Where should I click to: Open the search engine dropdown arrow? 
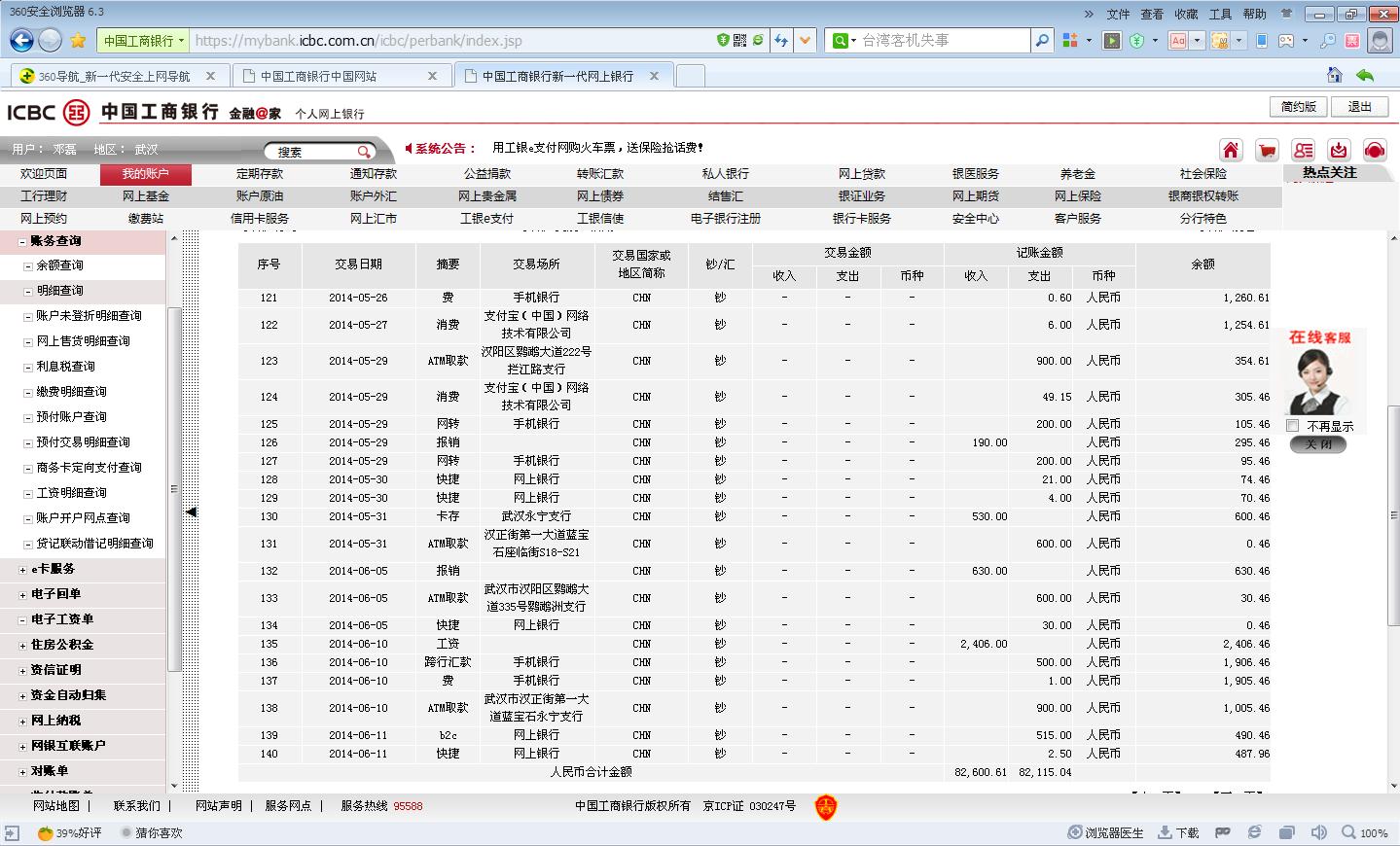[853, 41]
